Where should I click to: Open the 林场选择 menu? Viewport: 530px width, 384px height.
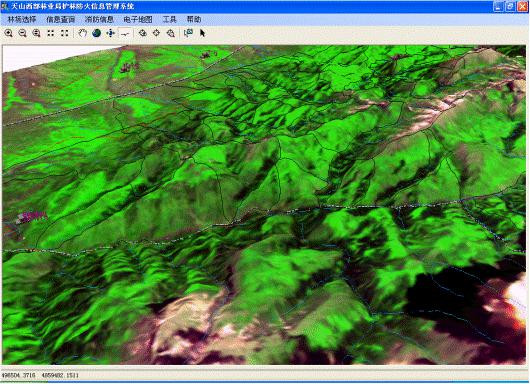click(x=22, y=20)
